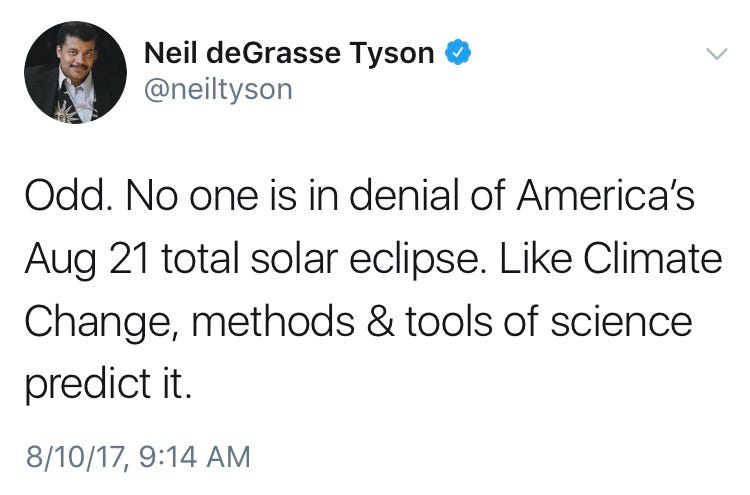Click the word "Change," in the tweet
This screenshot has width=750, height=495.
103,324
